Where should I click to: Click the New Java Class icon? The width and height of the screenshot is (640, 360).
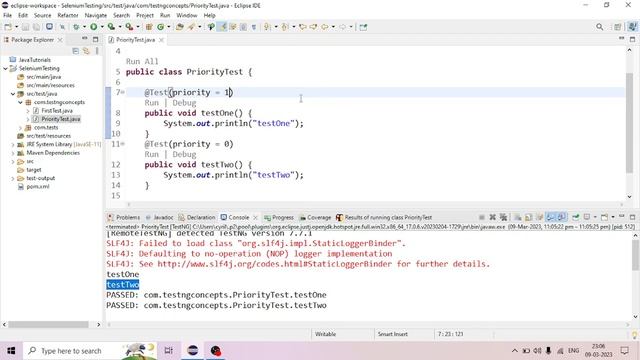[x=160, y=27]
